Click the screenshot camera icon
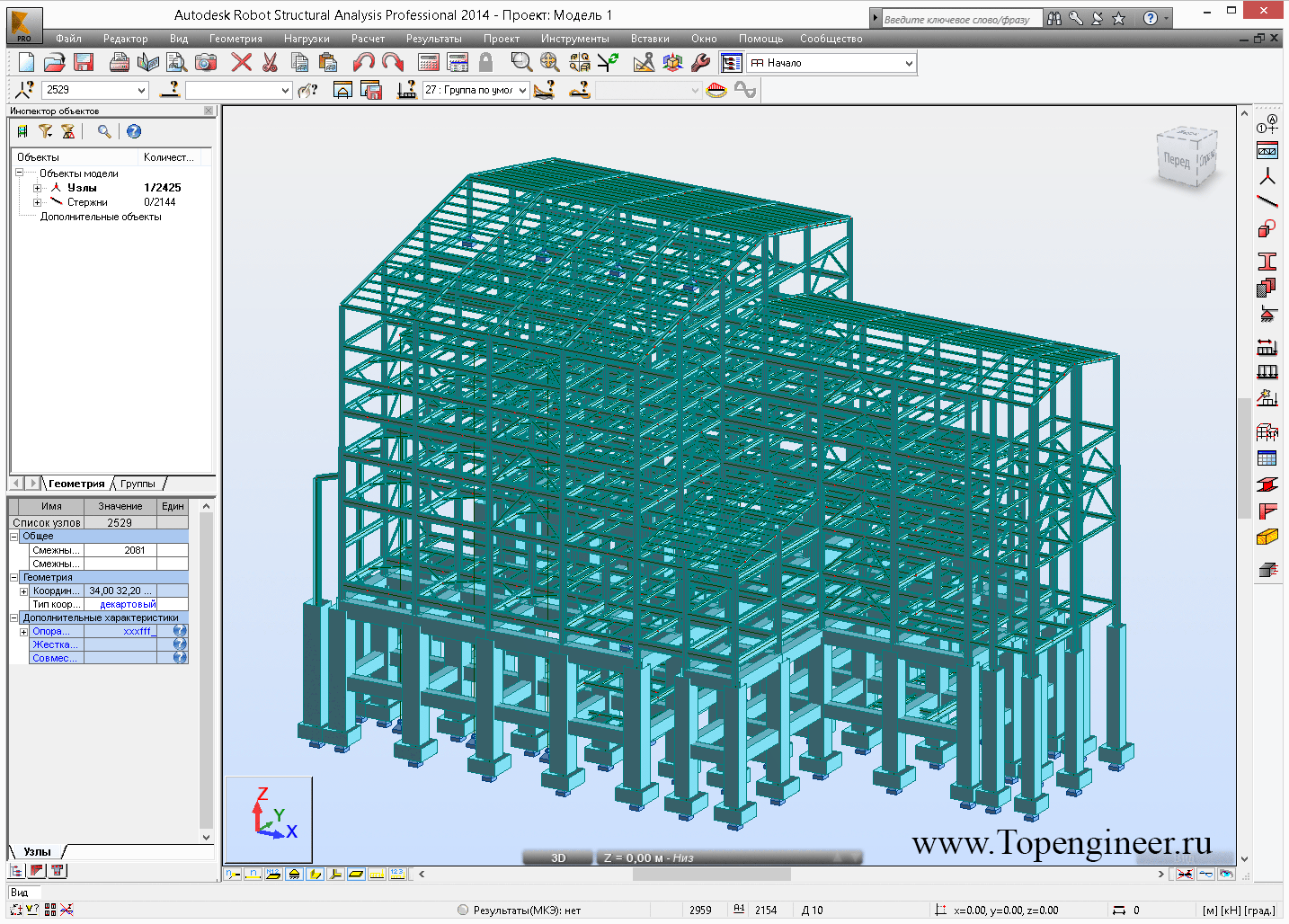The width and height of the screenshot is (1289, 924). (206, 62)
